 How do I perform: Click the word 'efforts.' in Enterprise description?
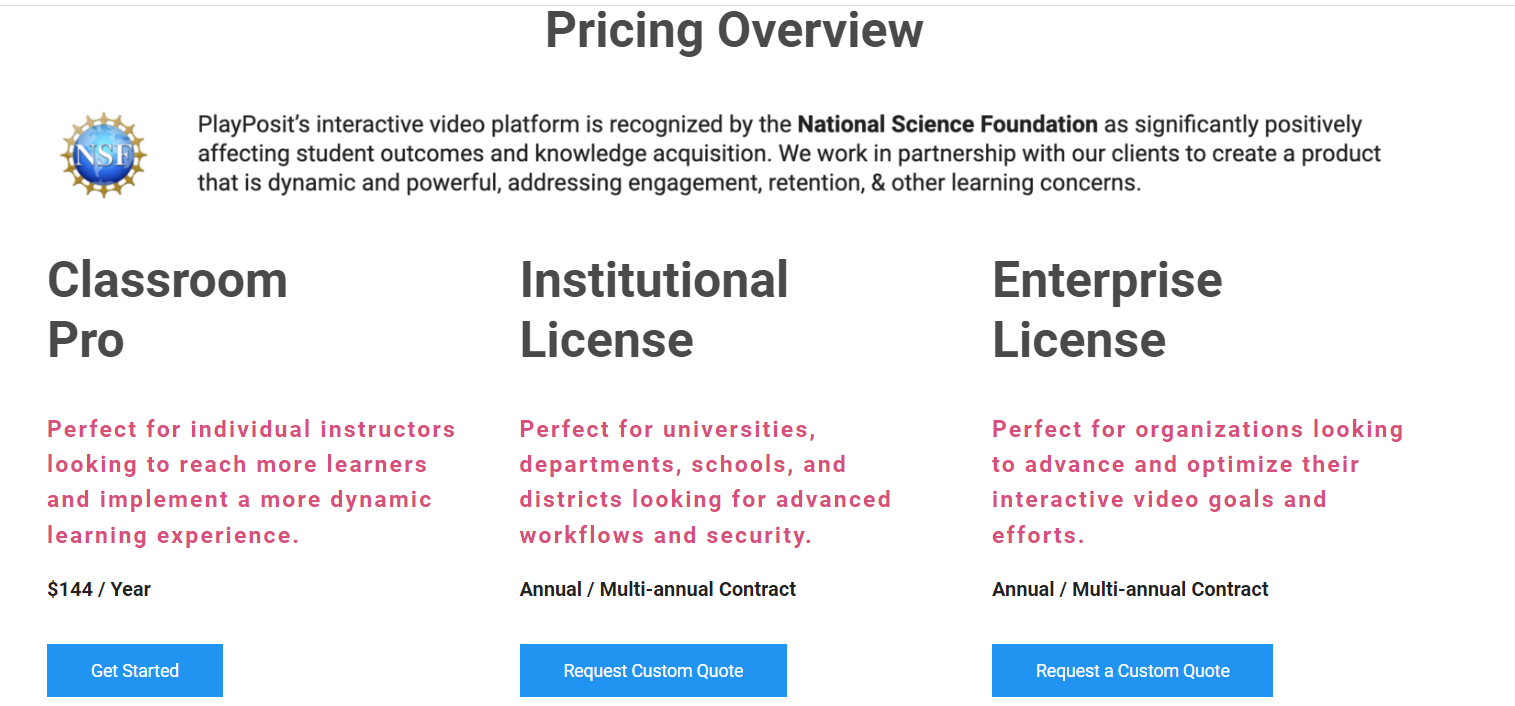tap(1038, 535)
